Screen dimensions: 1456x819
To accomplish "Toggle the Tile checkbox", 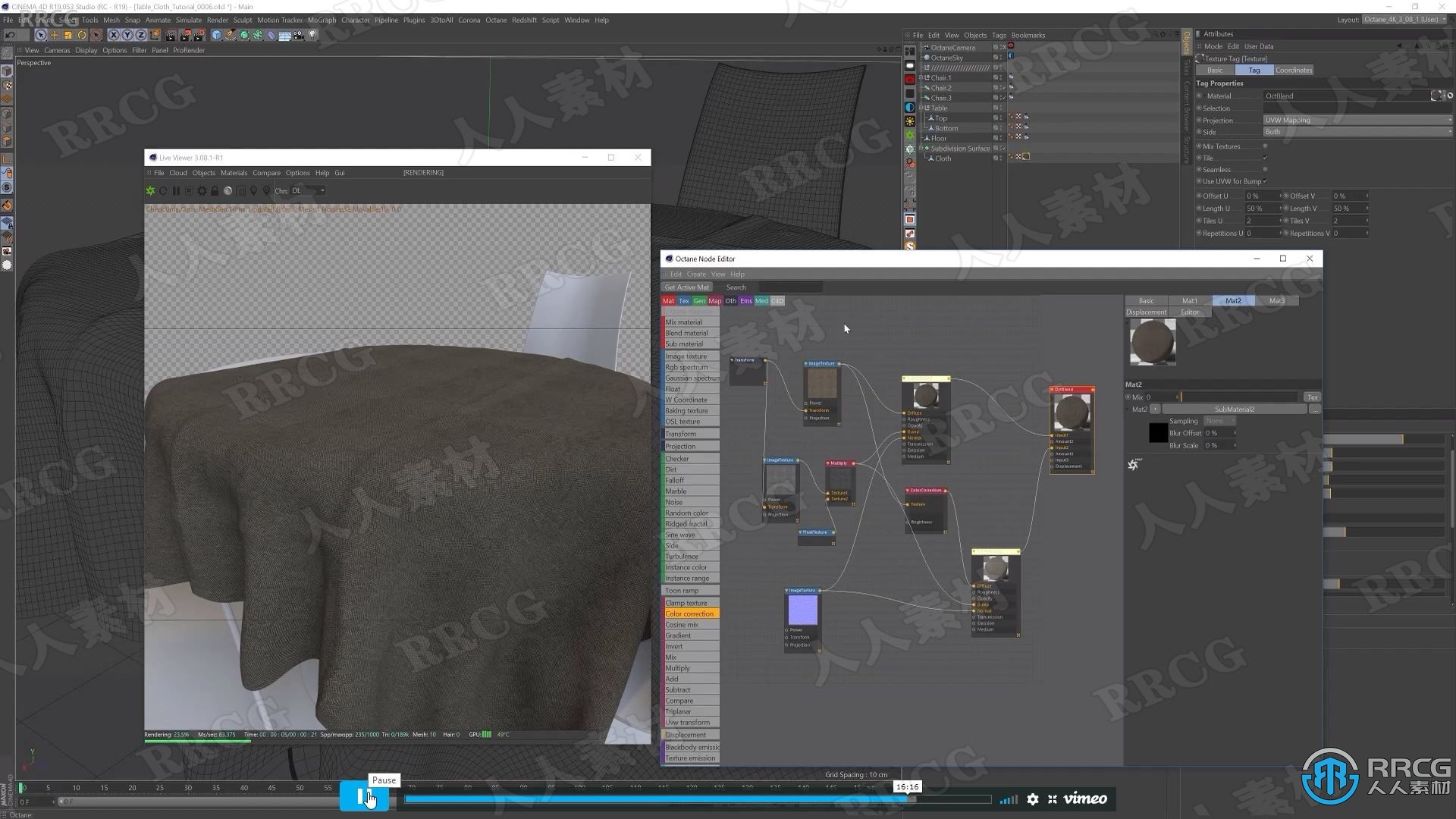I will pyautogui.click(x=1265, y=158).
